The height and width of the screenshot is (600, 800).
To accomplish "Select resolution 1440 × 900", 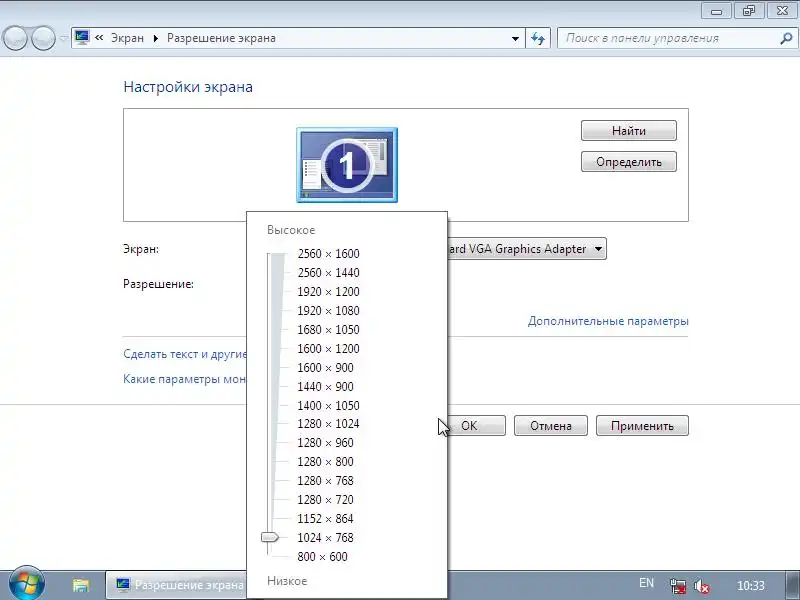I will 326,386.
